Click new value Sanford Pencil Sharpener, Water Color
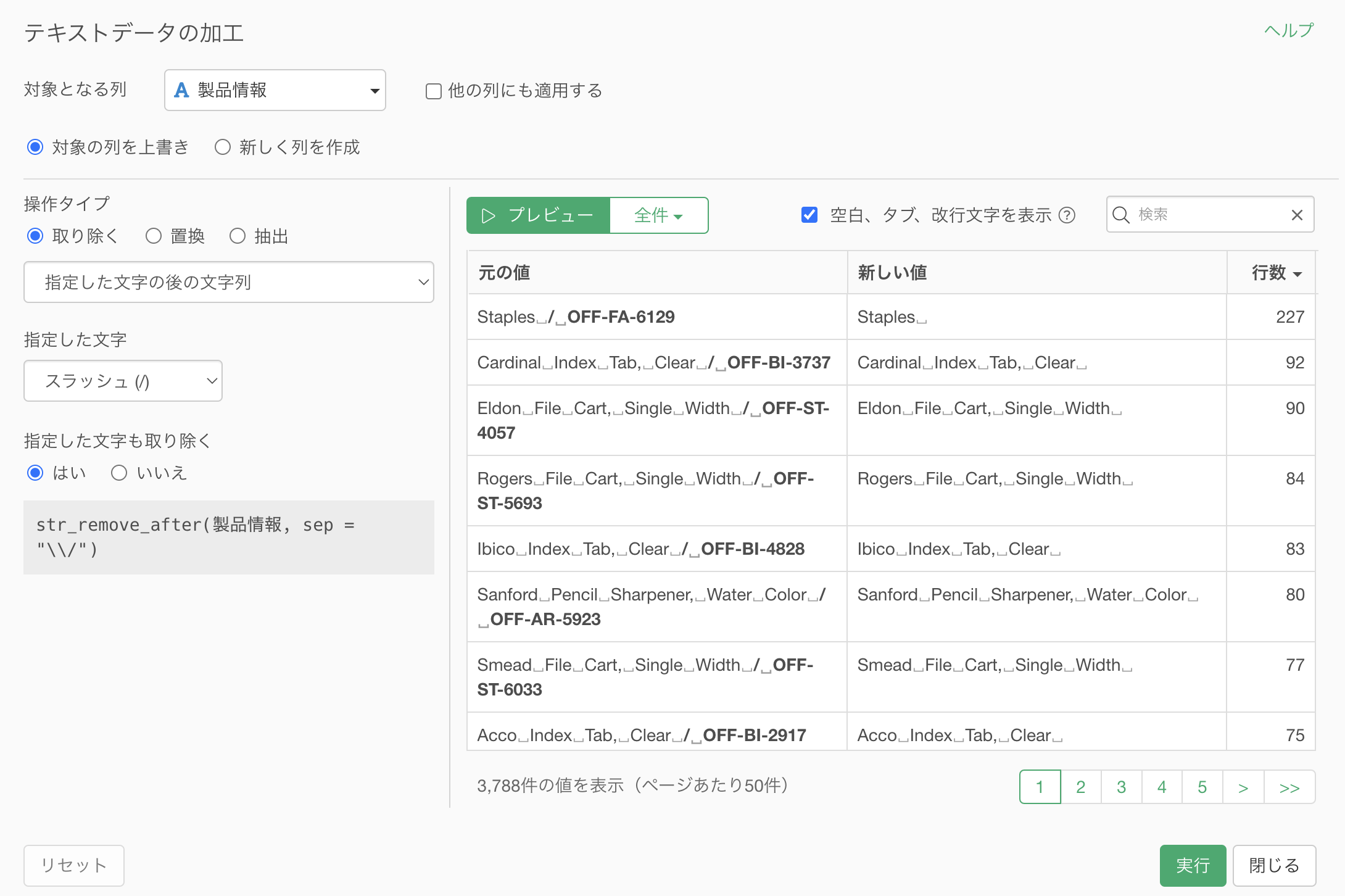The height and width of the screenshot is (896, 1345). pos(1037,607)
